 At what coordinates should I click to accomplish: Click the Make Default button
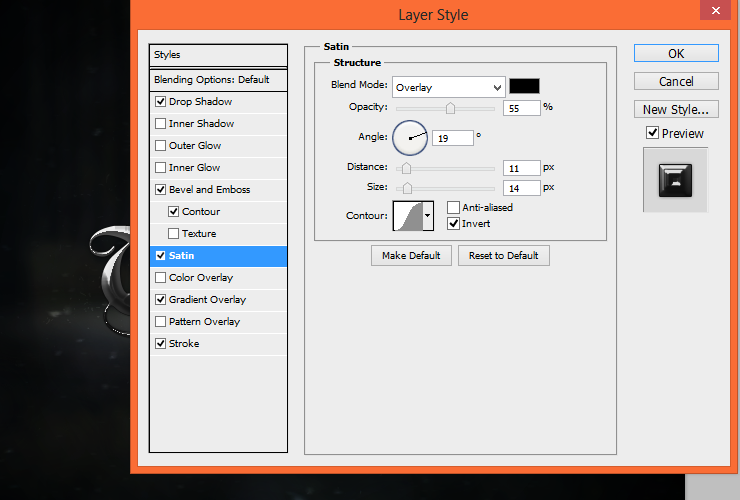point(411,255)
